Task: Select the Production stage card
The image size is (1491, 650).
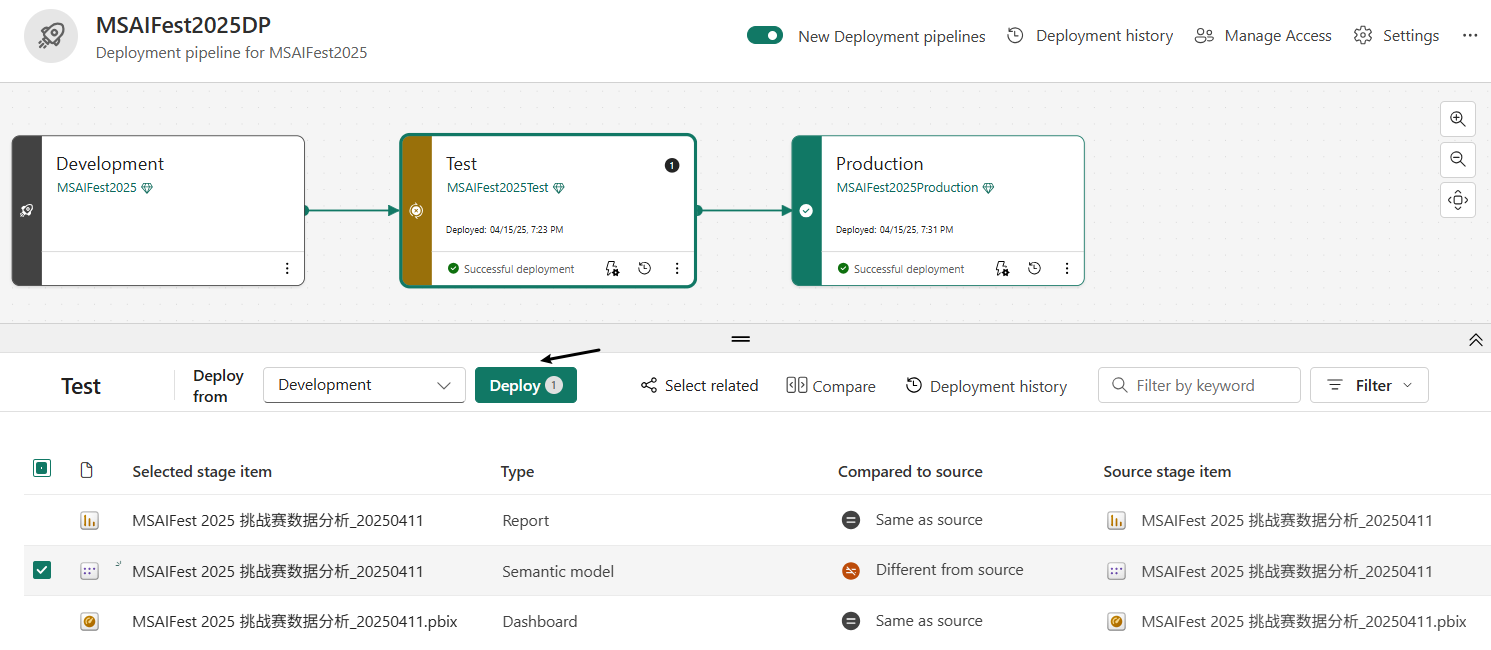Action: [938, 211]
